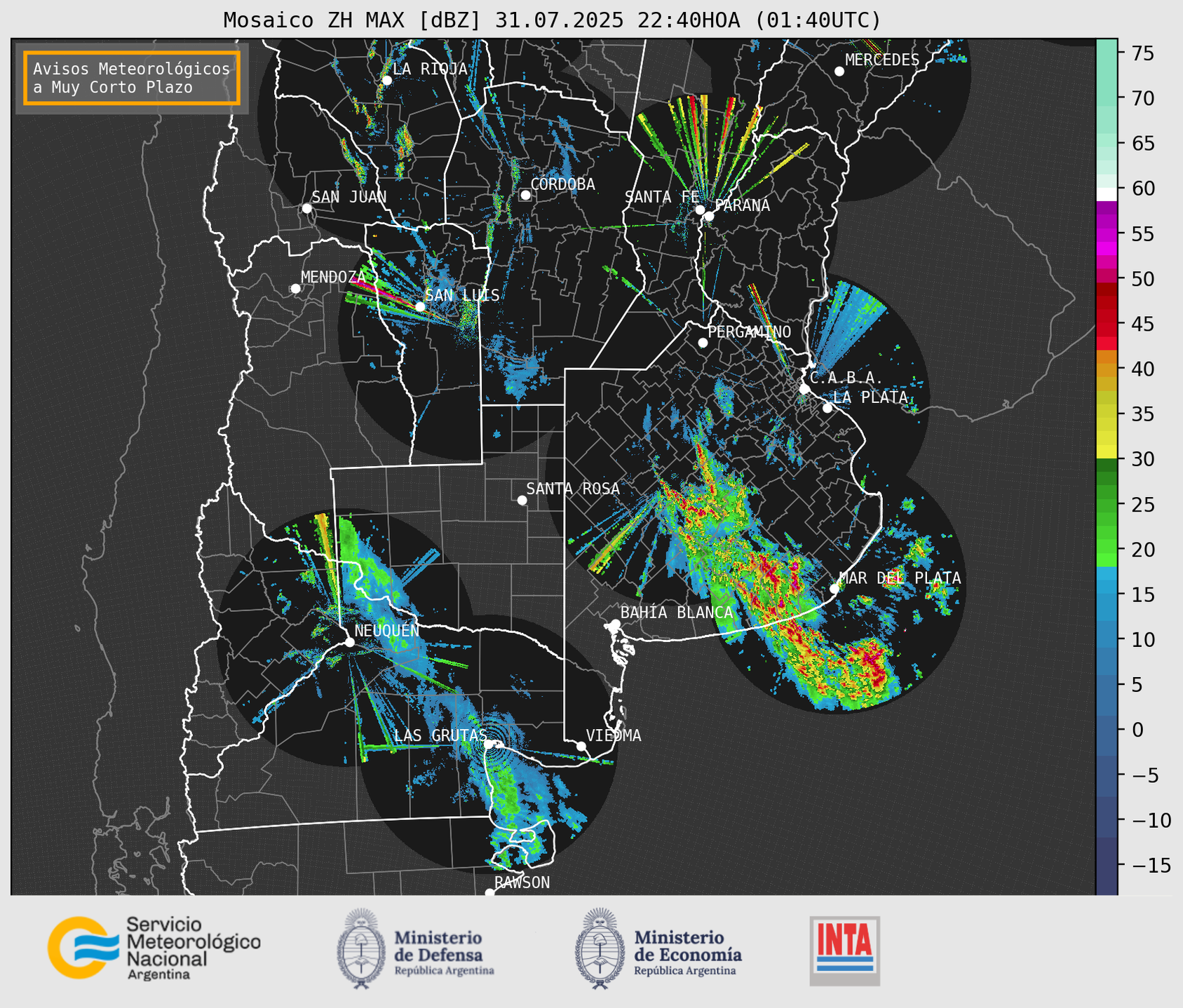Click the Ministerio de Economía emblem
The width and height of the screenshot is (1183, 1008).
tap(599, 948)
